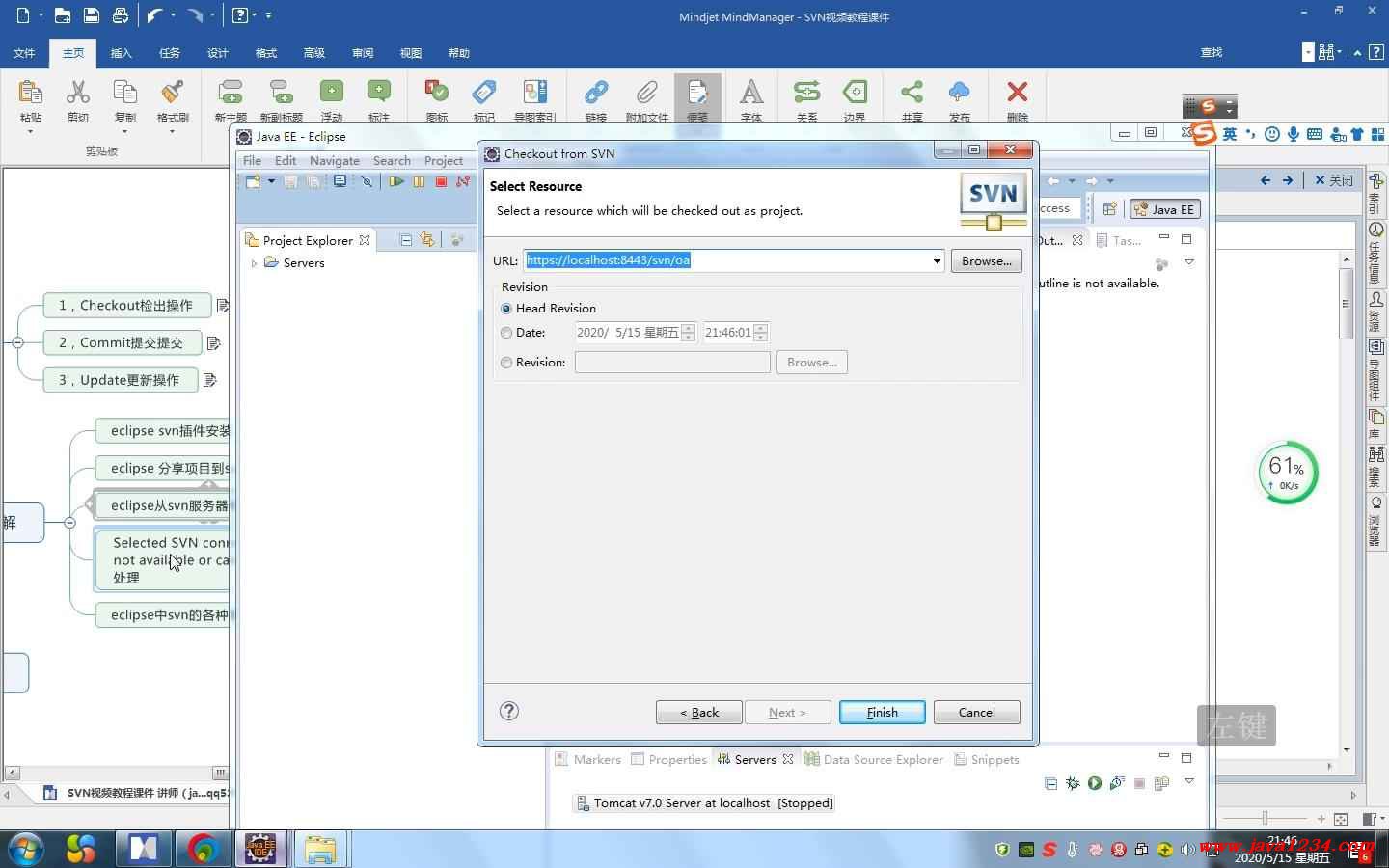This screenshot has width=1389, height=868.
Task: Expand the Servers tree node
Action: (x=254, y=263)
